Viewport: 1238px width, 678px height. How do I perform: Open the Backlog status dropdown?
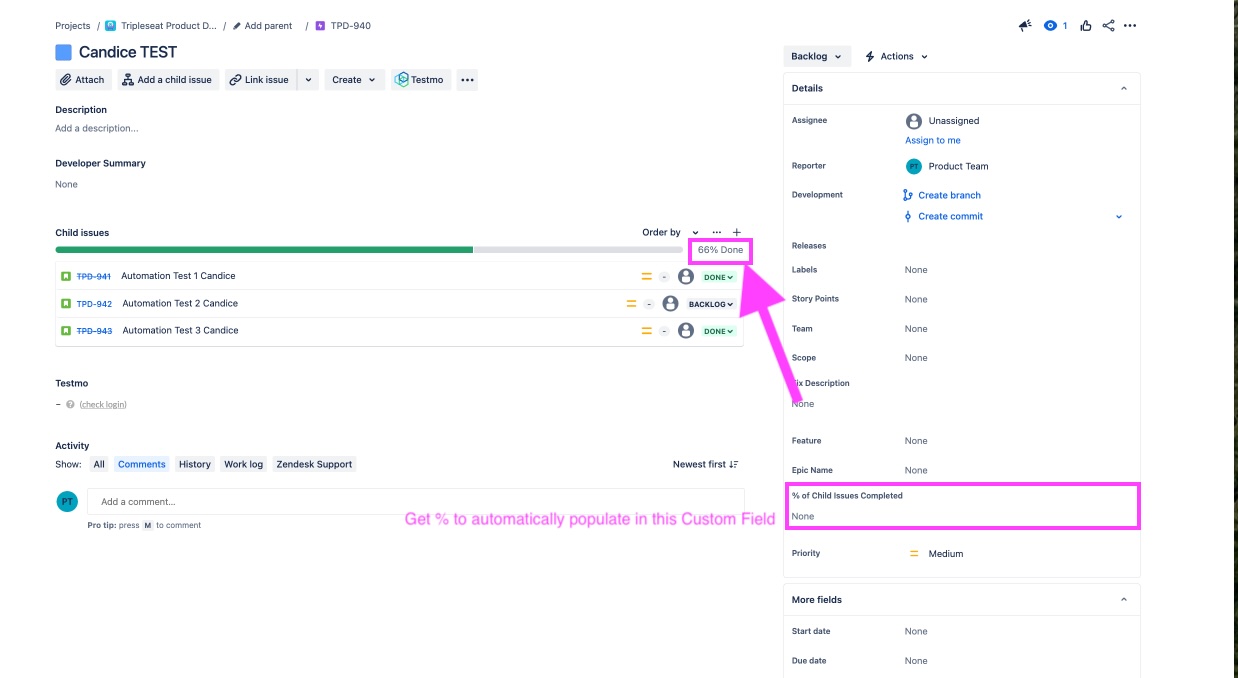click(817, 56)
